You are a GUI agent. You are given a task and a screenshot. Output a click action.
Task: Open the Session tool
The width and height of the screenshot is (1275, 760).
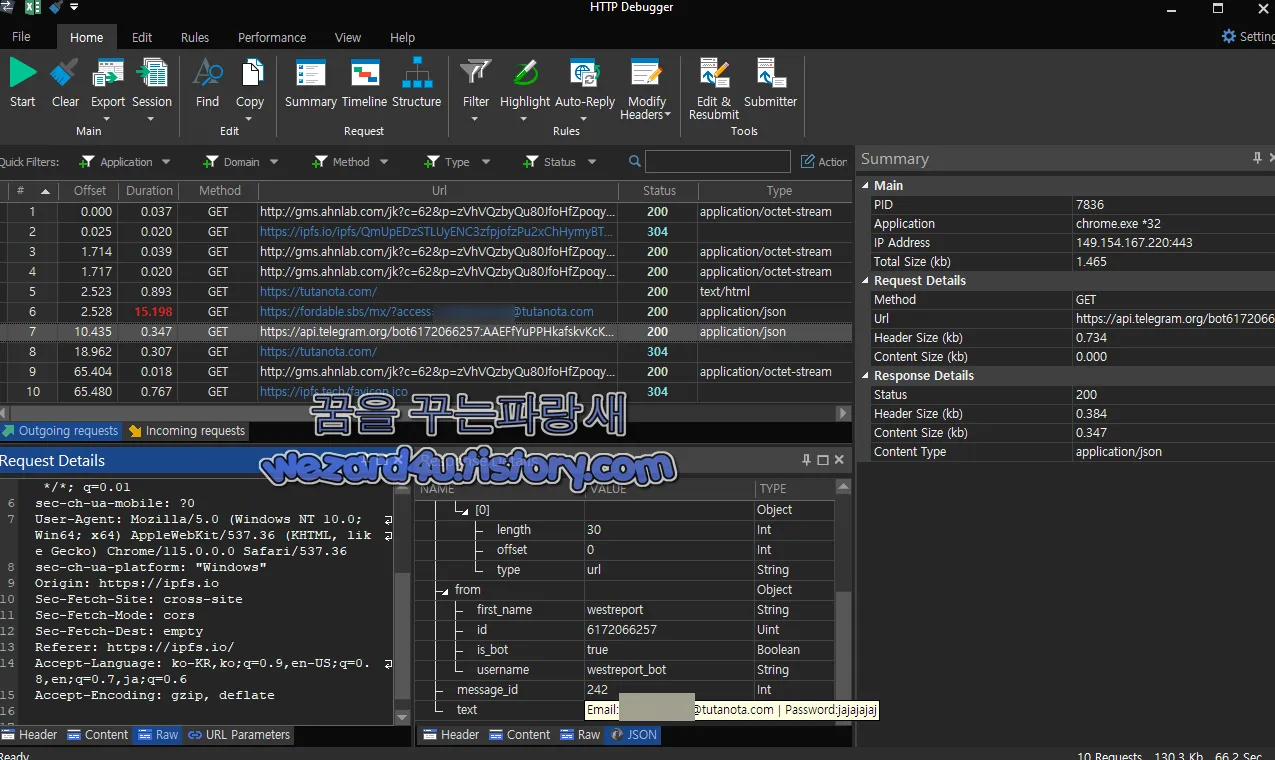pyautogui.click(x=152, y=90)
